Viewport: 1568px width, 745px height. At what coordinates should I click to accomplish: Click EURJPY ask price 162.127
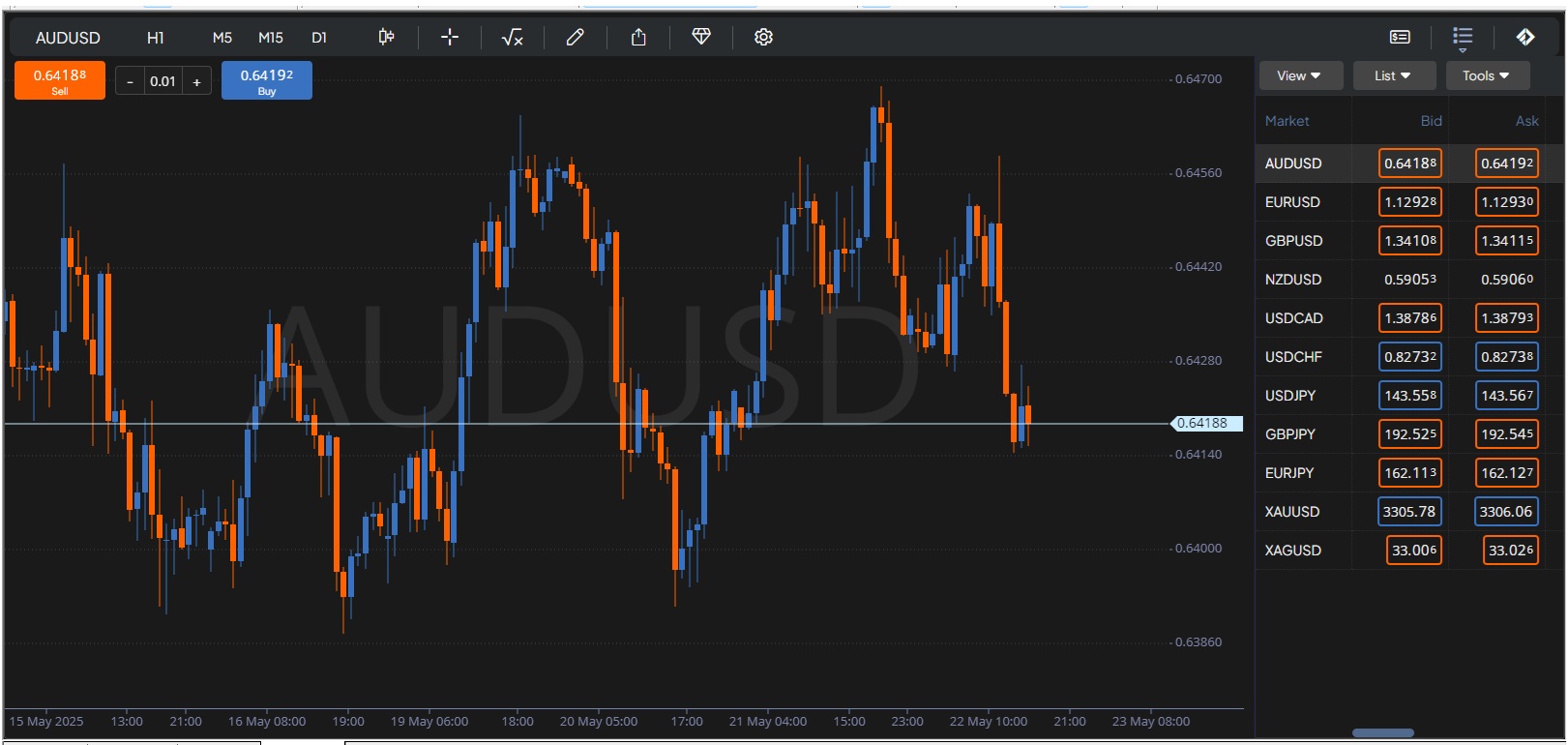pyautogui.click(x=1507, y=473)
